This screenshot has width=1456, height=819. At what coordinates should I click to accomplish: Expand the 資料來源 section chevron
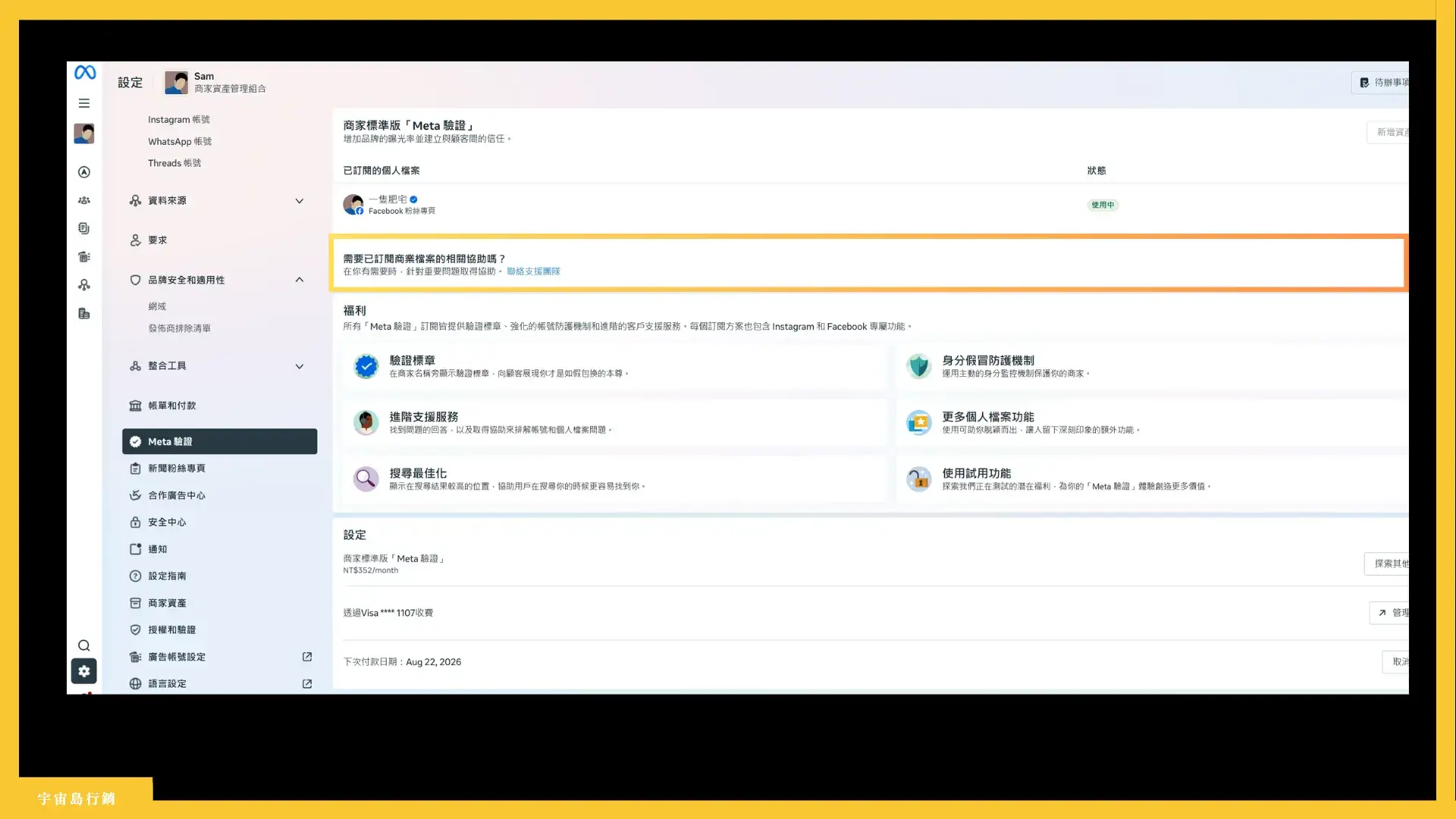(300, 201)
